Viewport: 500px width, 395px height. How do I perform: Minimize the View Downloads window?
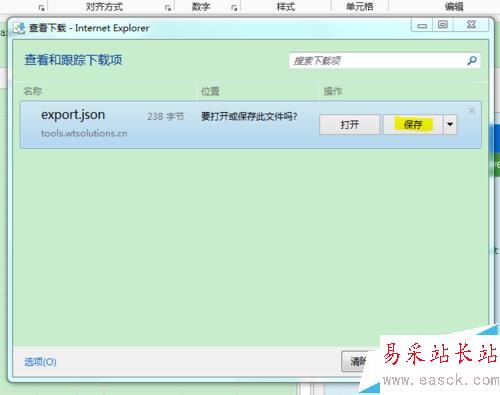click(422, 25)
